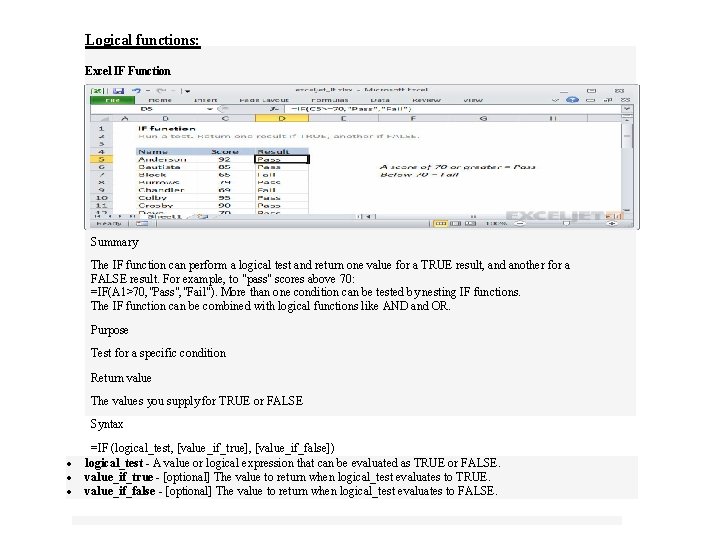Image resolution: width=720 pixels, height=540 pixels.
Task: Click the 'Logical functions:' heading
Action: click(x=142, y=40)
